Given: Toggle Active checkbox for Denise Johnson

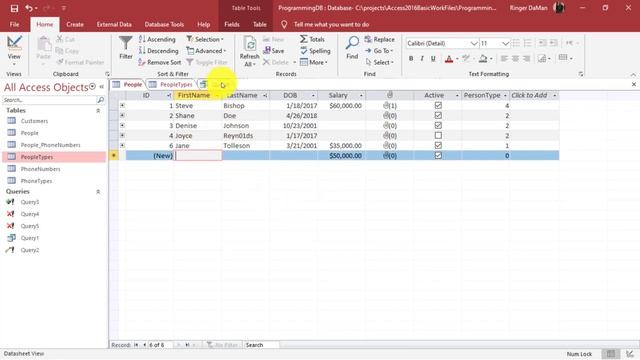Looking at the screenshot, I should pos(438,125).
